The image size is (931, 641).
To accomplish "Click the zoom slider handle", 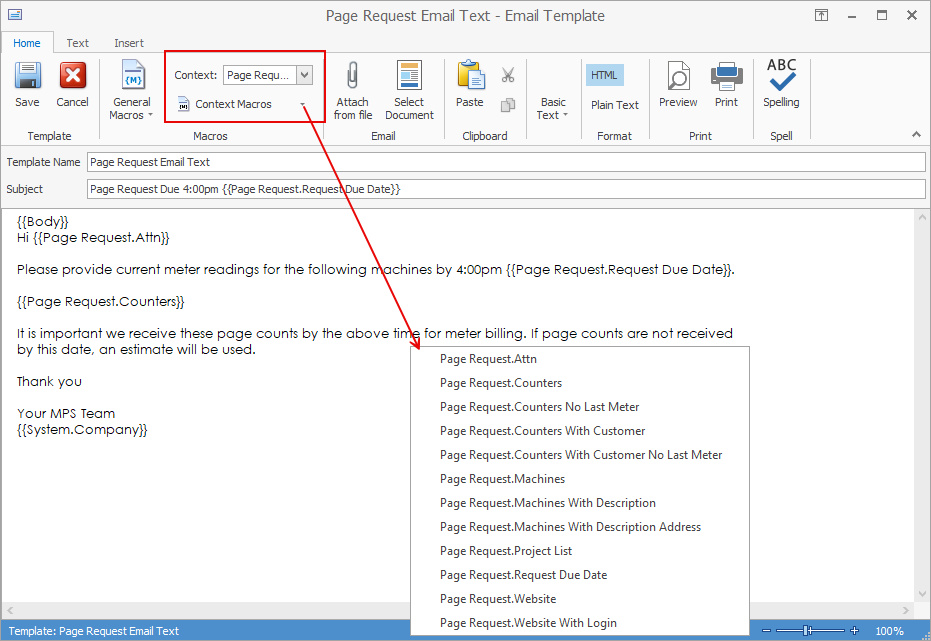I will pos(807,630).
